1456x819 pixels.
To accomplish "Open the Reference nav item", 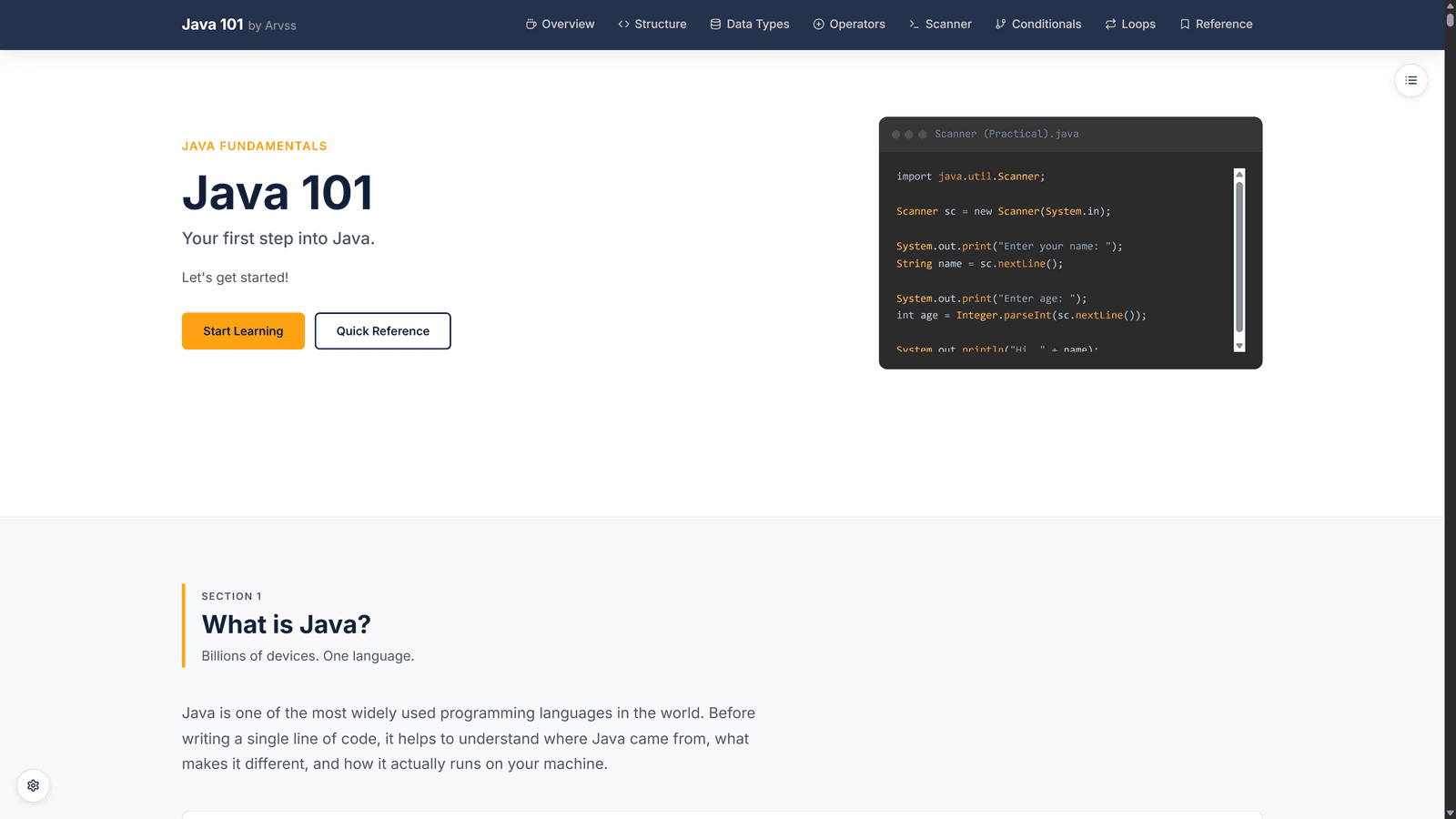I will pos(1216,25).
